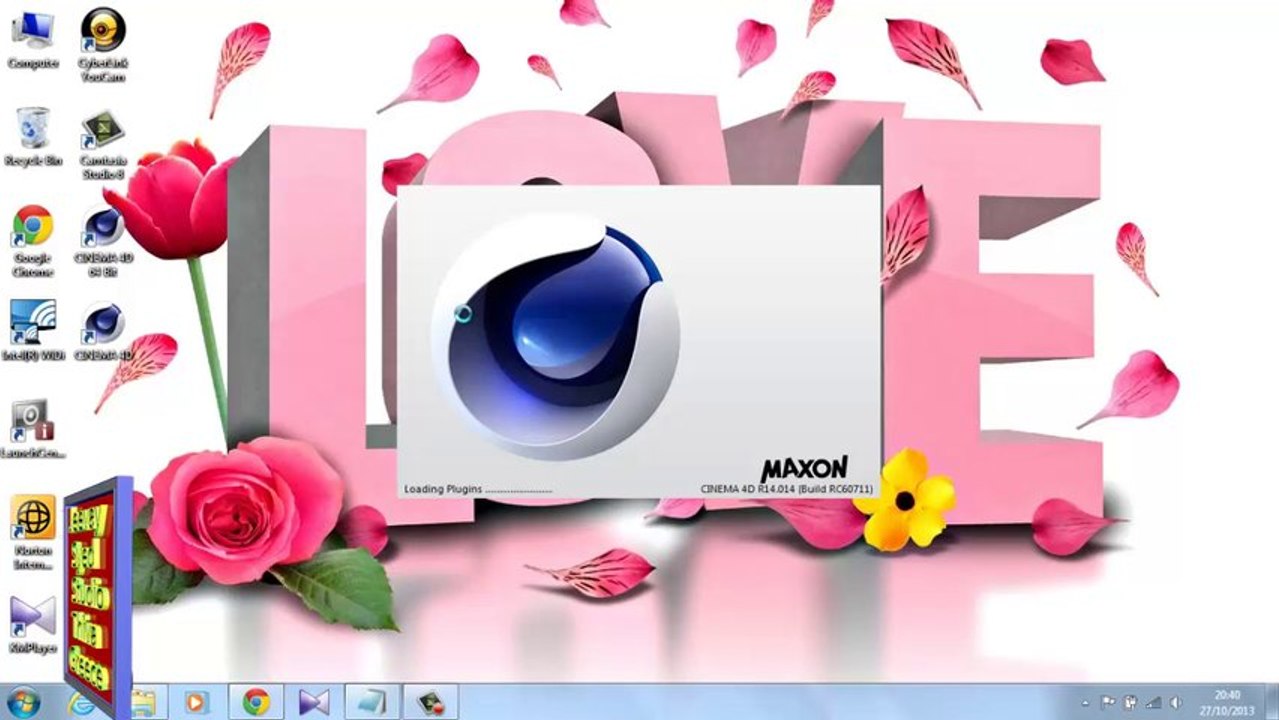
Task: Launch Camtasia Studio 8 shortcut
Action: tap(103, 143)
